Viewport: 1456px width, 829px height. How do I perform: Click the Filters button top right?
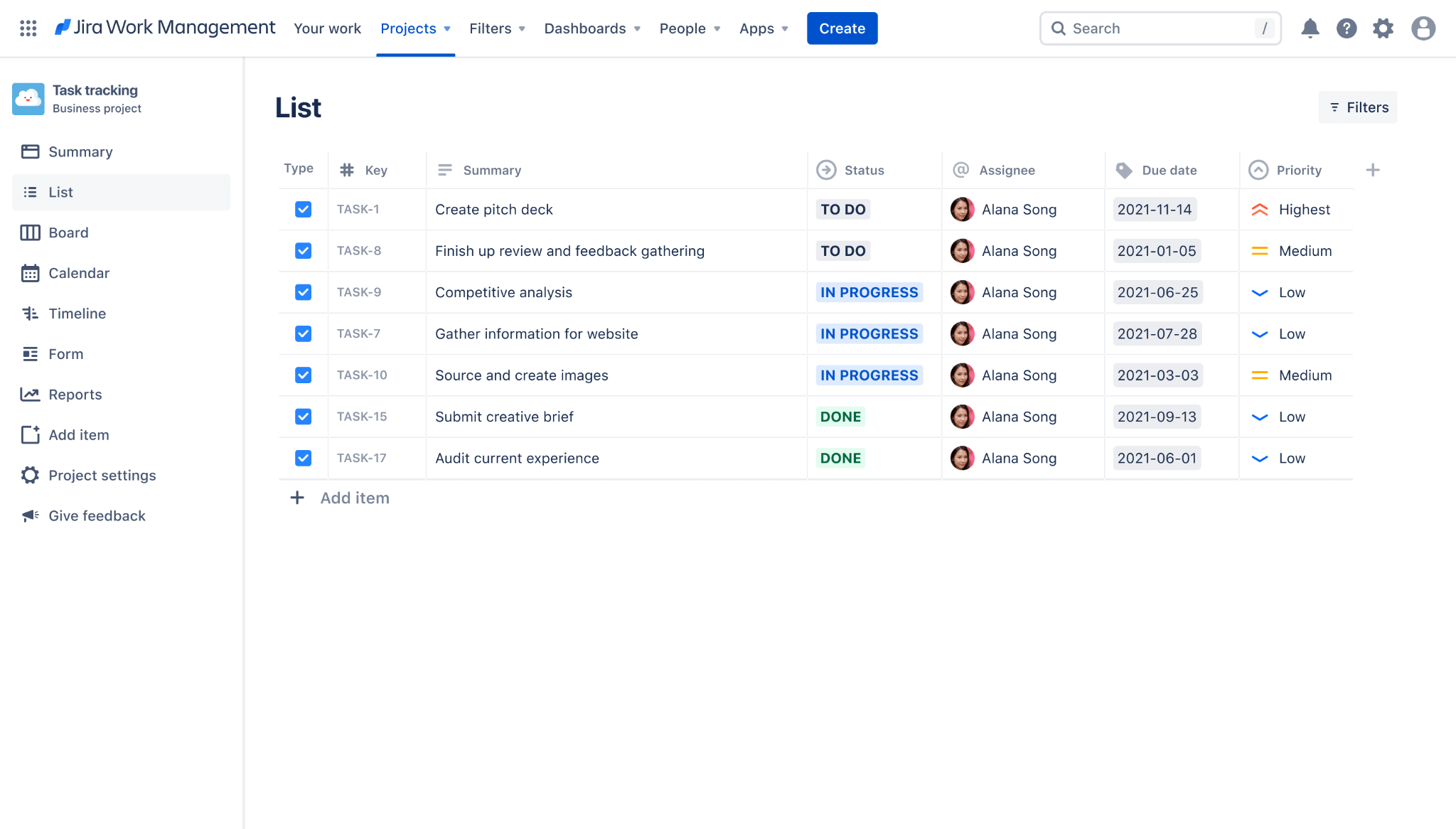pyautogui.click(x=1357, y=107)
